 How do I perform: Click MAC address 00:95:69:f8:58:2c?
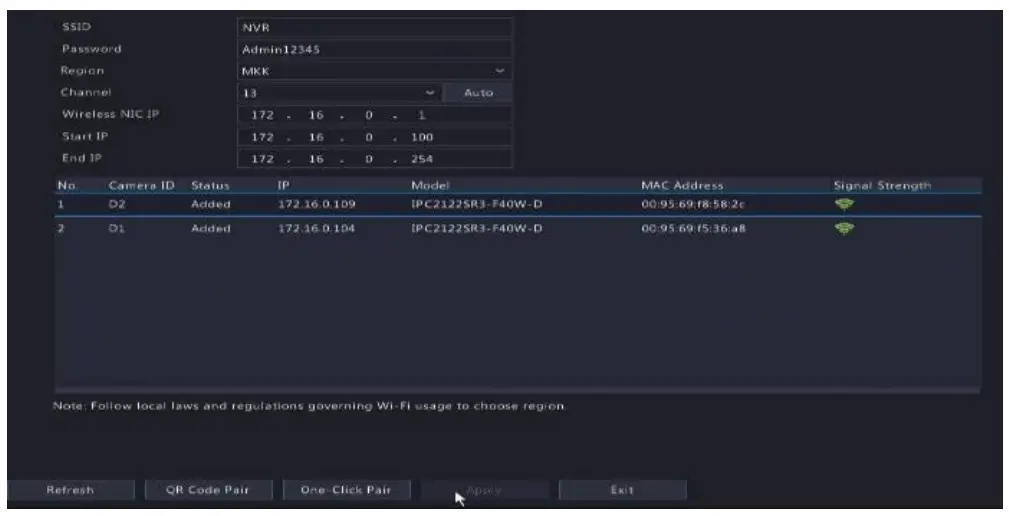tap(693, 205)
